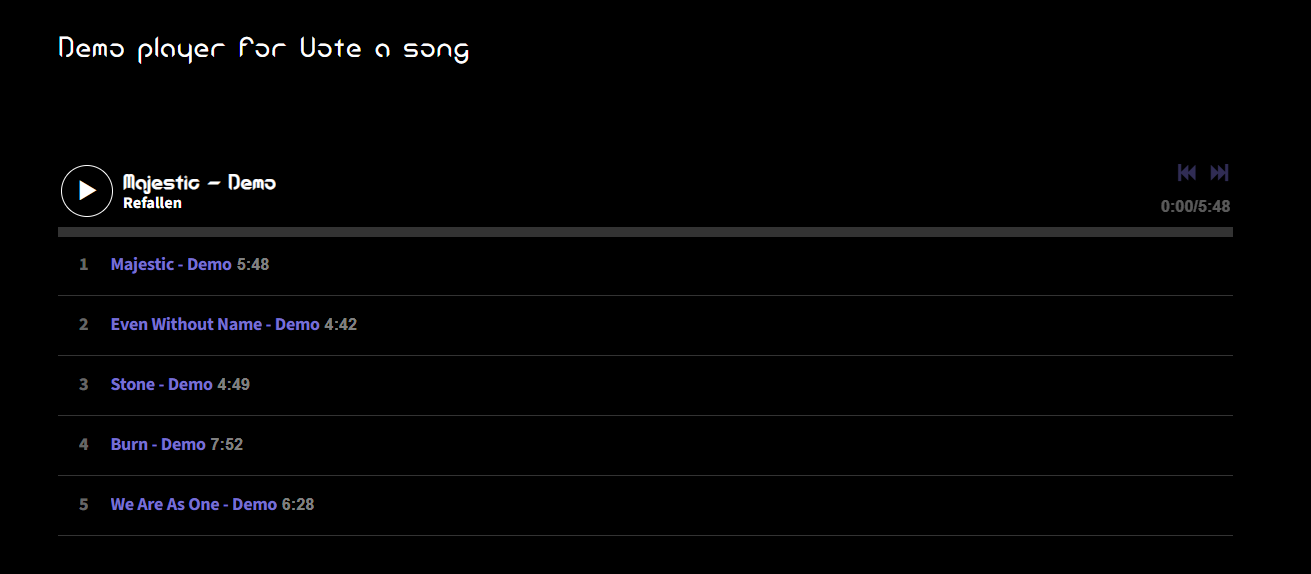
Task: Click track number 5 in playlist
Action: 84,505
